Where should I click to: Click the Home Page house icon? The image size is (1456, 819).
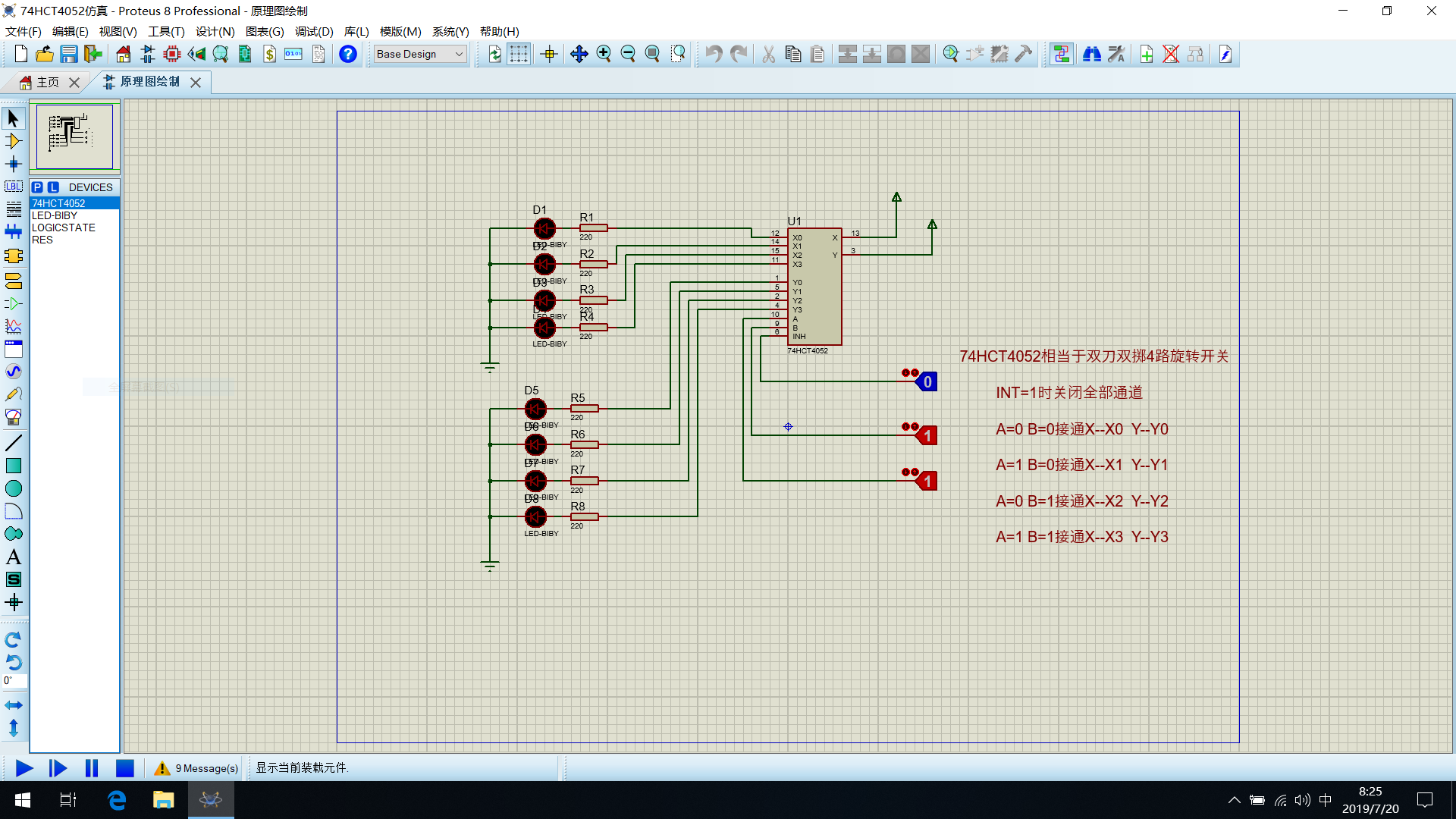click(123, 54)
